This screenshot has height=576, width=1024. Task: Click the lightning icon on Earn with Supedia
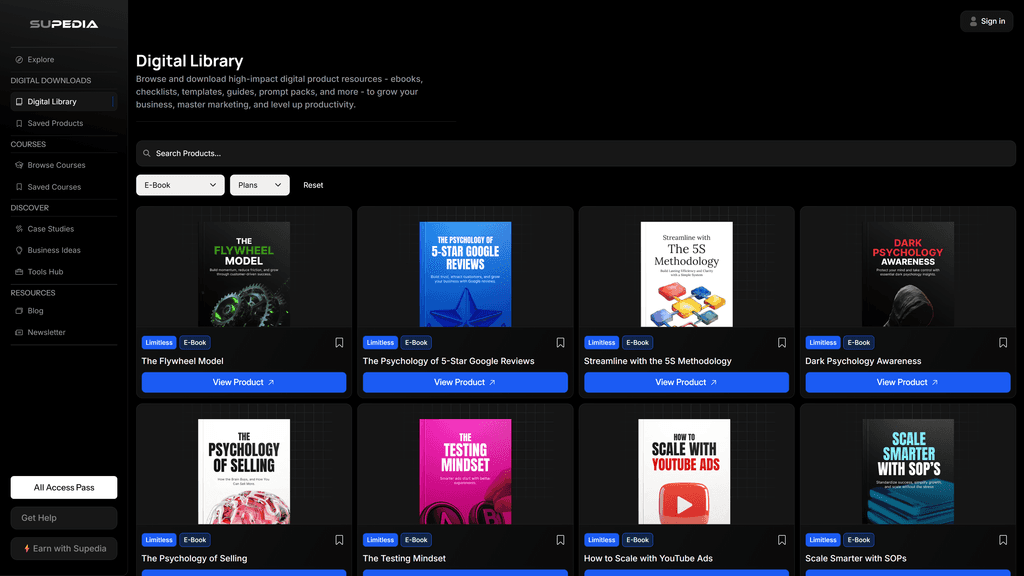coord(27,548)
